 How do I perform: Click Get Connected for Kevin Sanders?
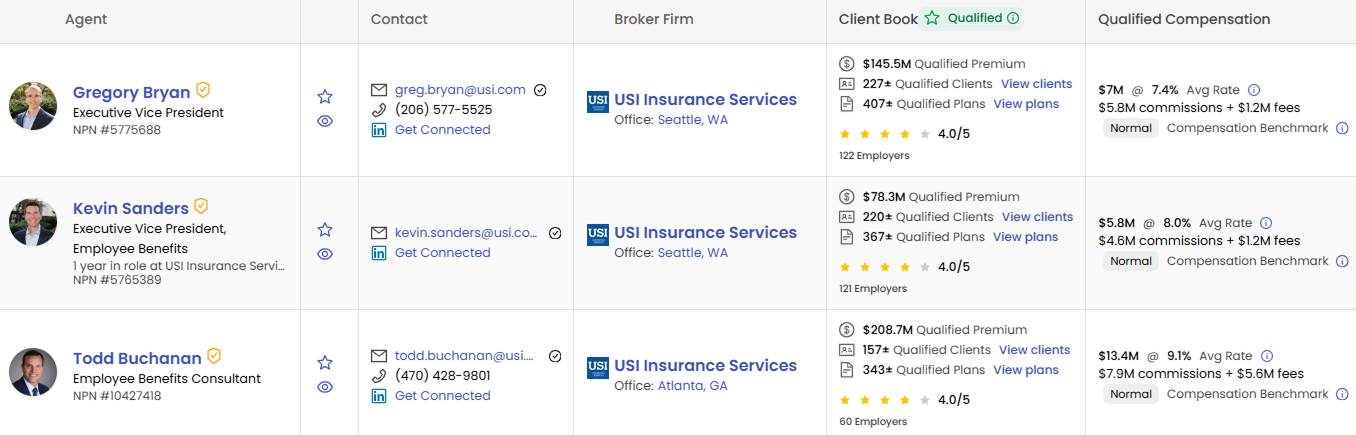point(442,253)
